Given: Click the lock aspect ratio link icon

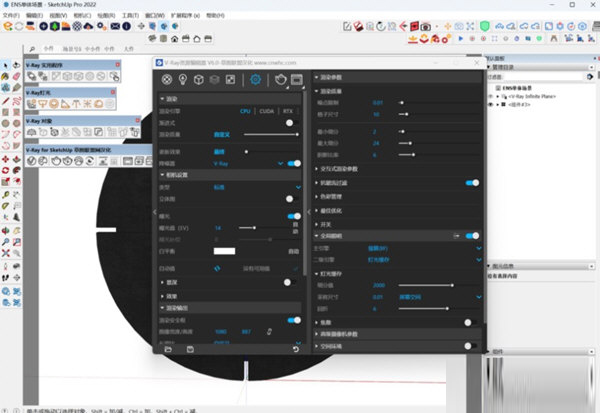Looking at the screenshot, I should click(269, 331).
